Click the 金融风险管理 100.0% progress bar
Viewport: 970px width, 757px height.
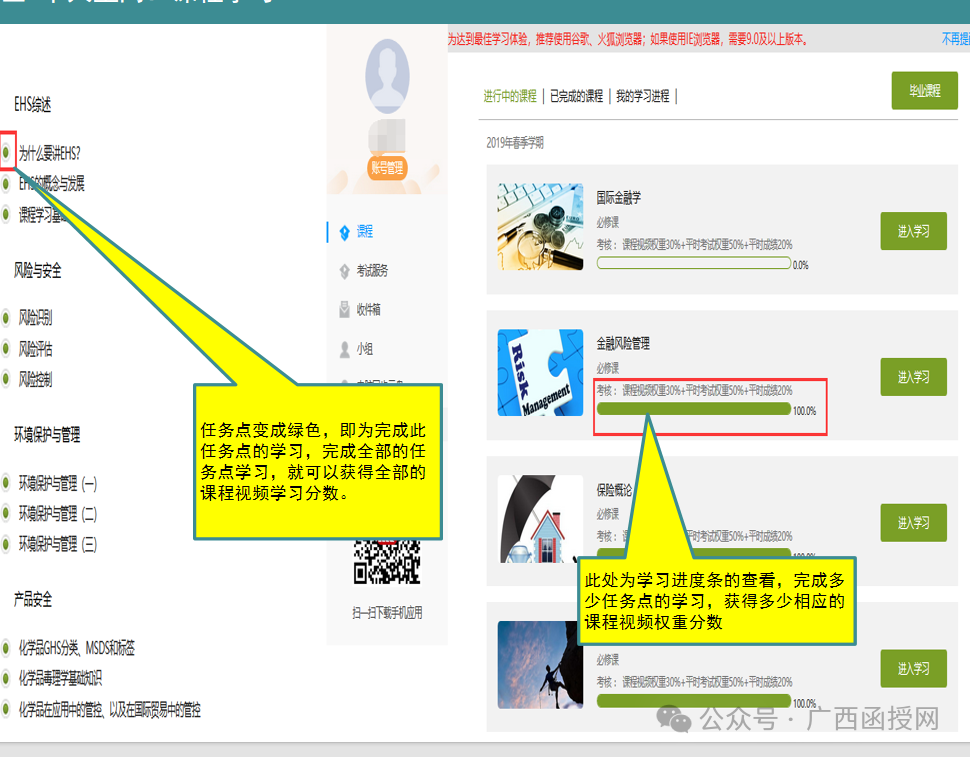(x=693, y=409)
